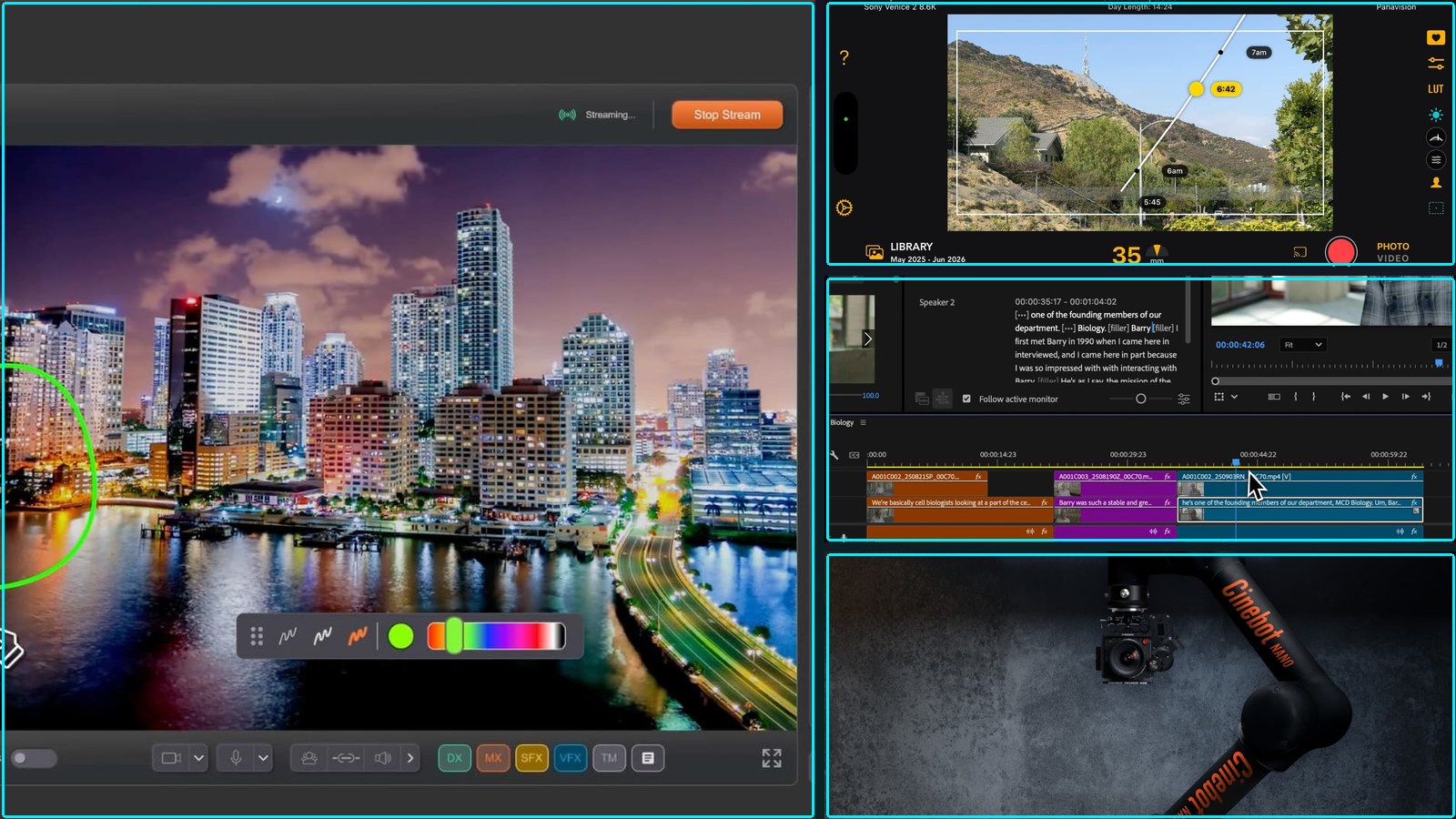The image size is (1456, 819).
Task: Open the 1/2 playback resolution dropdown
Action: [x=1441, y=345]
